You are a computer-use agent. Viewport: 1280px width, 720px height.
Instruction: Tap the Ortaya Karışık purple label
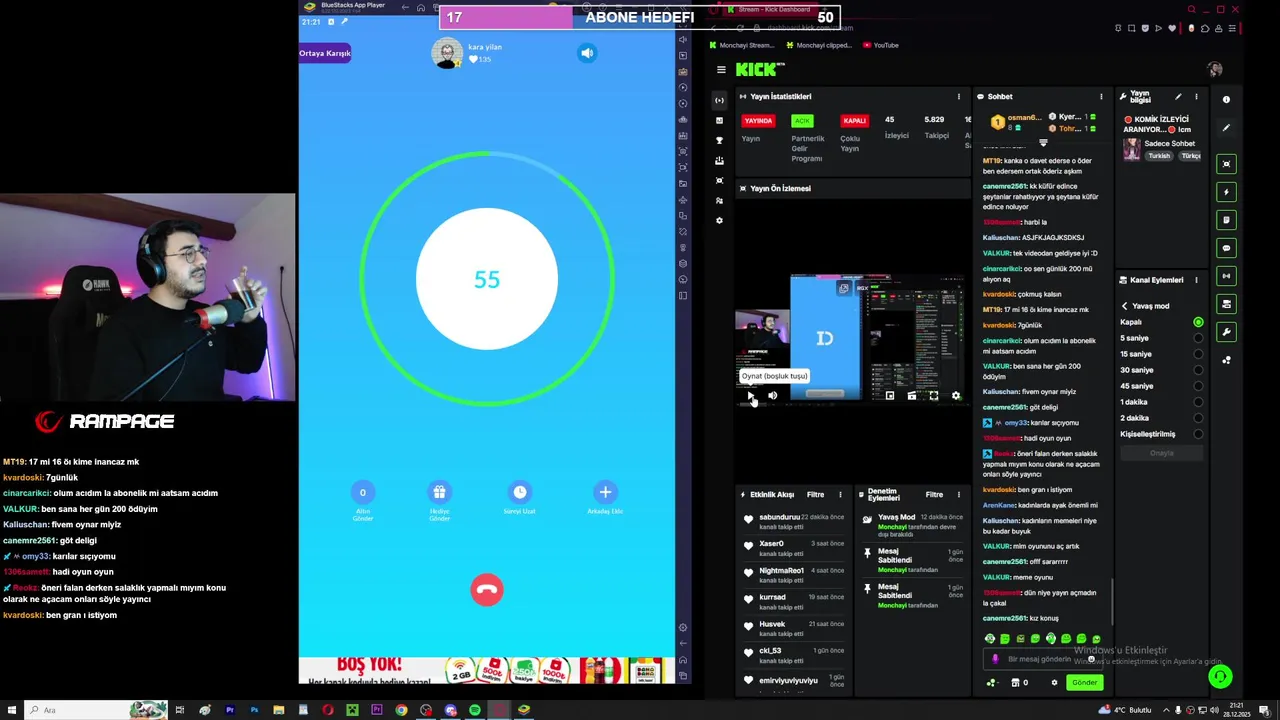click(325, 53)
